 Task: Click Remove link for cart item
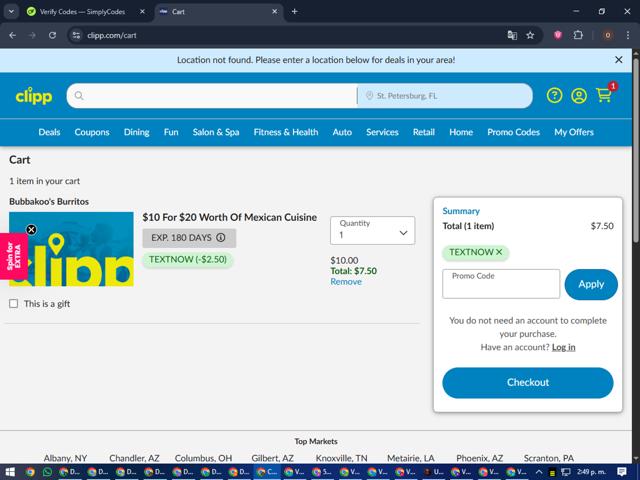pyautogui.click(x=346, y=282)
